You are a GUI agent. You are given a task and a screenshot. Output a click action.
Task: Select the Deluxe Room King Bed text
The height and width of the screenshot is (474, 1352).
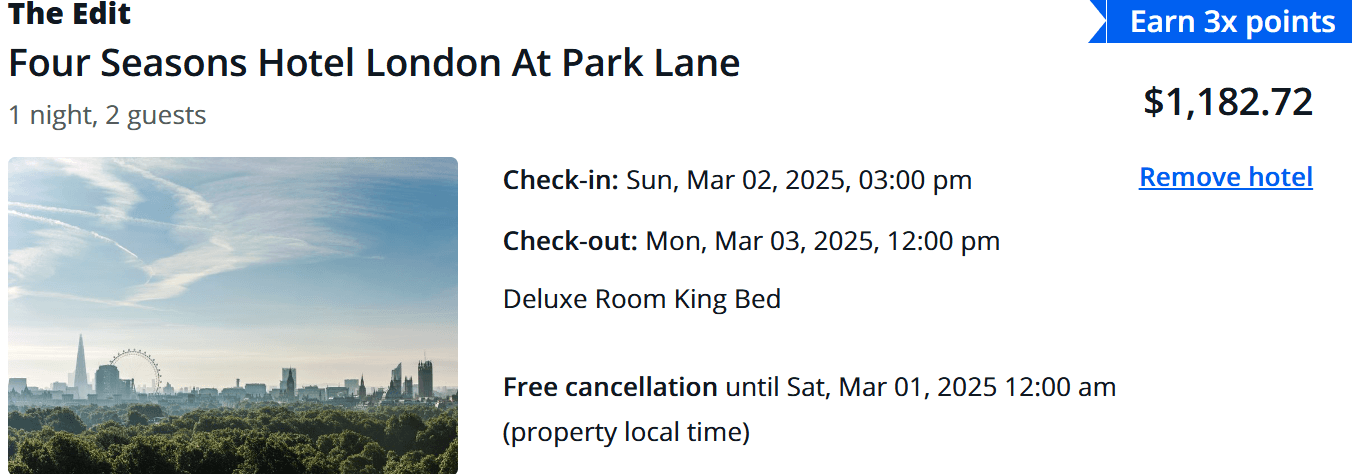pos(641,299)
